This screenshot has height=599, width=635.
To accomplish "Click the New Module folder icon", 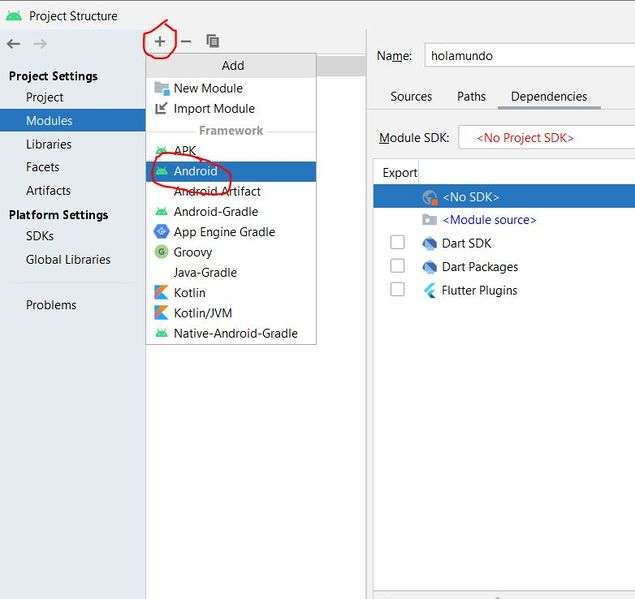I will (x=162, y=88).
